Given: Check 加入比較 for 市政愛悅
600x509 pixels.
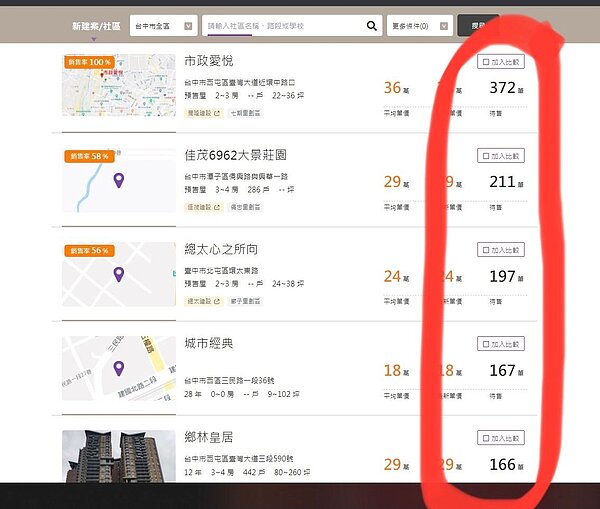Looking at the screenshot, I should 501,62.
